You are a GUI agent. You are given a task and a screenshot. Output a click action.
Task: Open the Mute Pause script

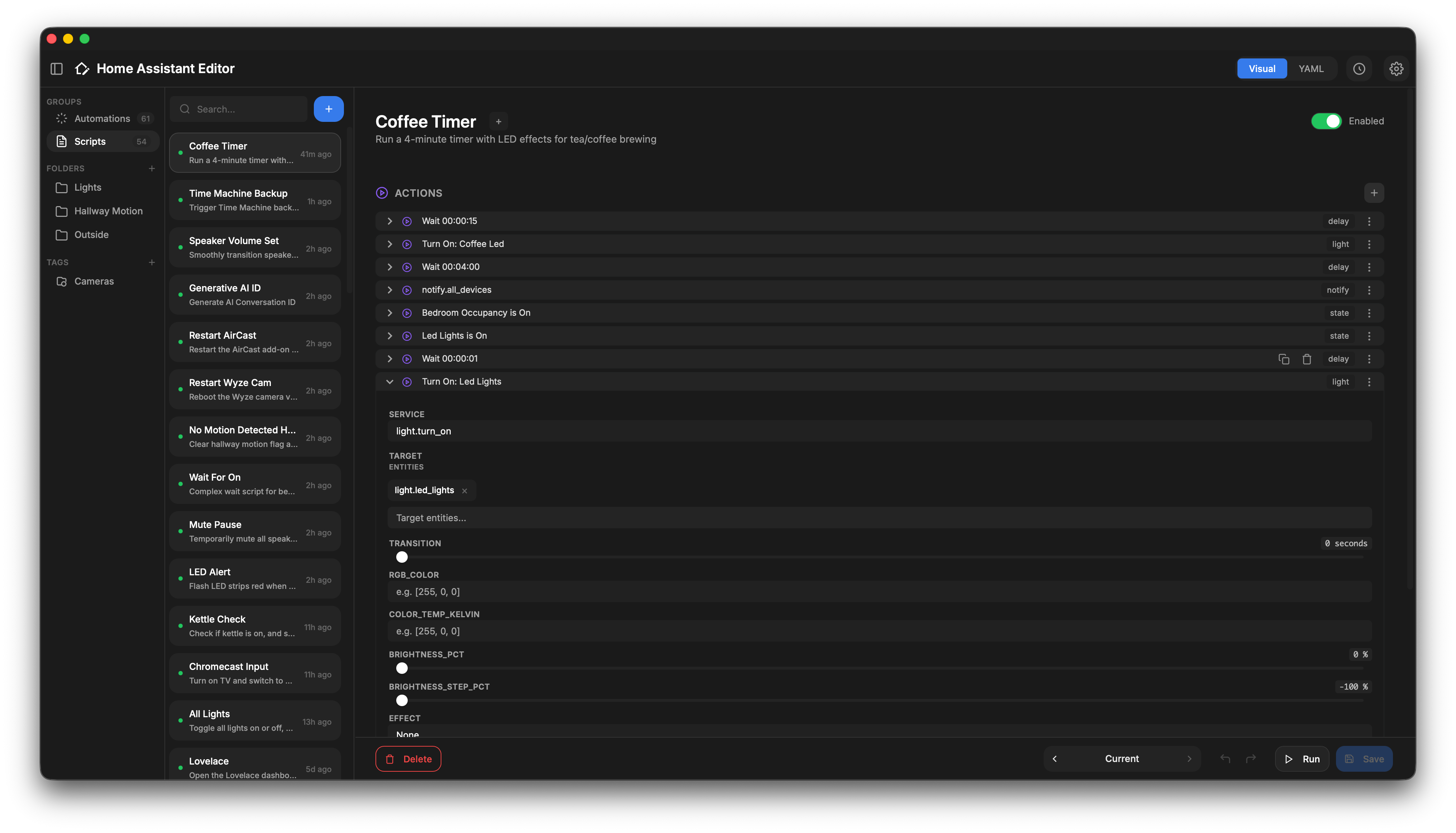pos(255,531)
